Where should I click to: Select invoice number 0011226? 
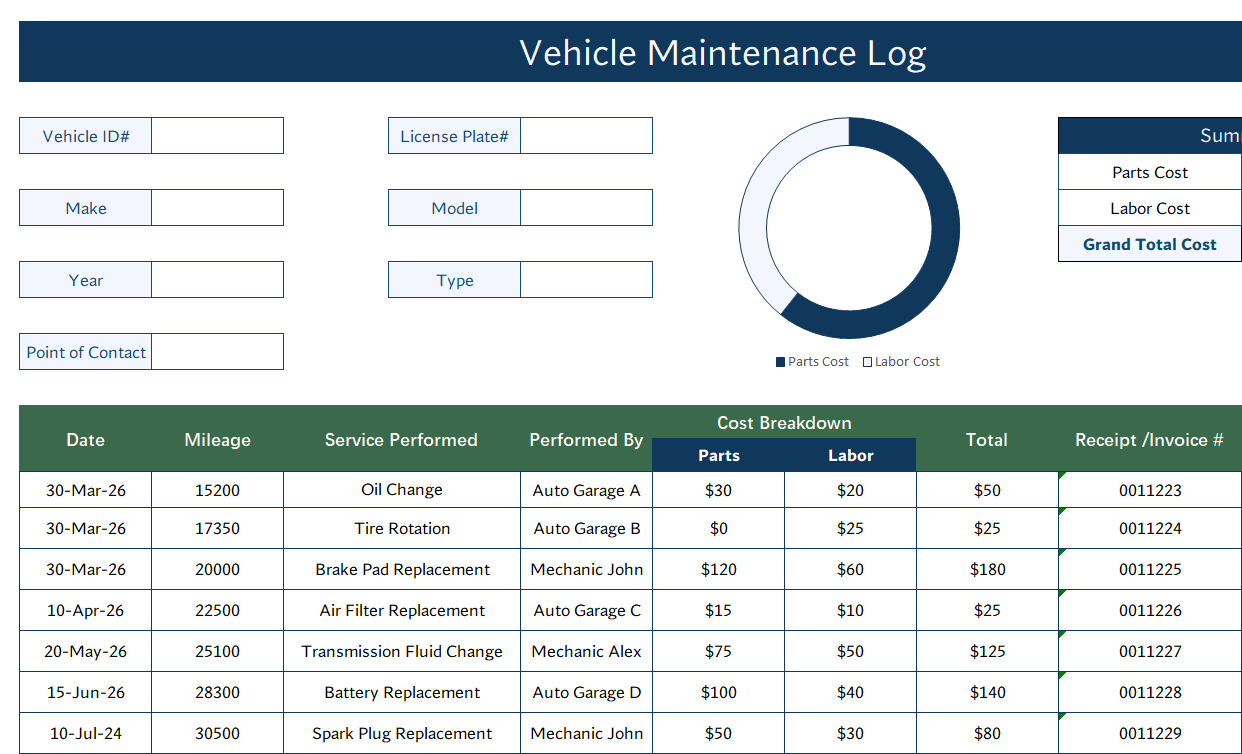(1150, 610)
